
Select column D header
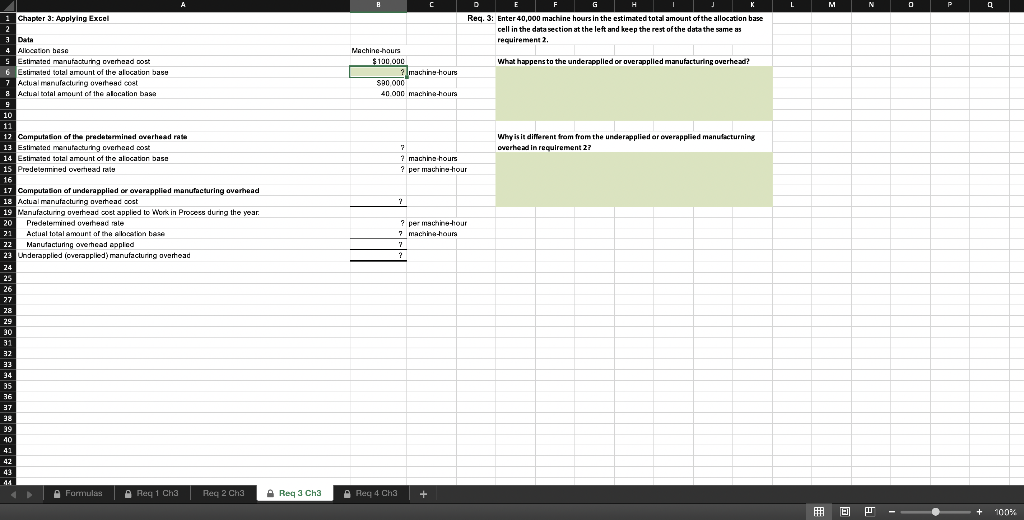pyautogui.click(x=476, y=5)
